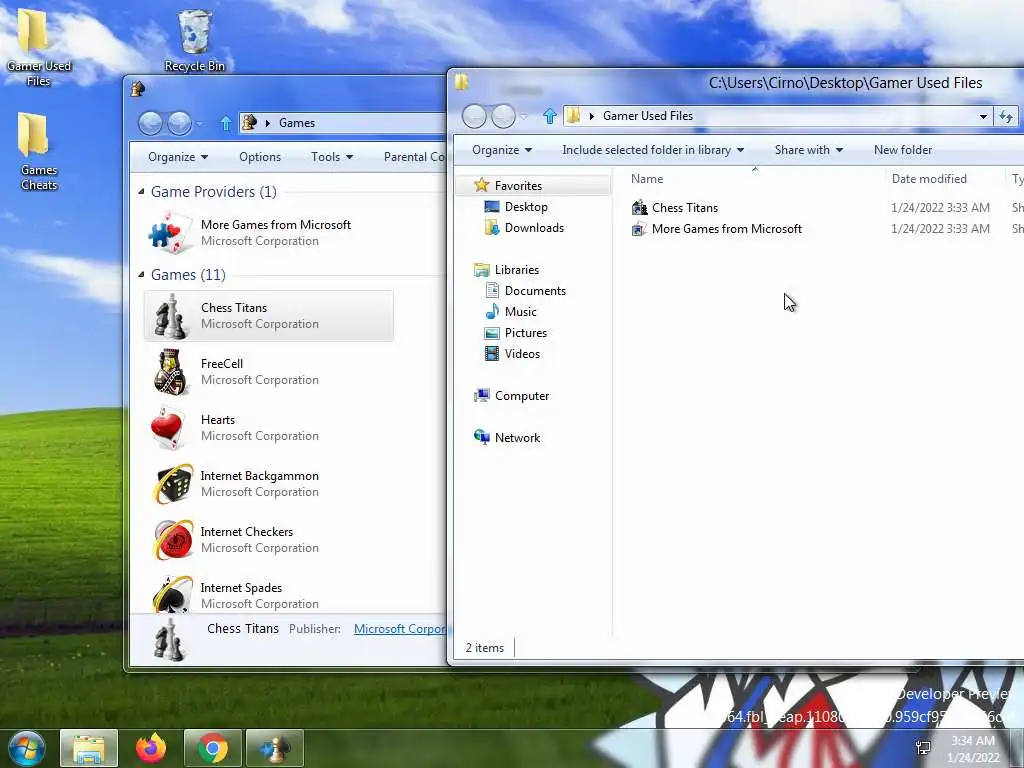Click the Internet Spades icon
1024x768 pixels.
pyautogui.click(x=173, y=594)
